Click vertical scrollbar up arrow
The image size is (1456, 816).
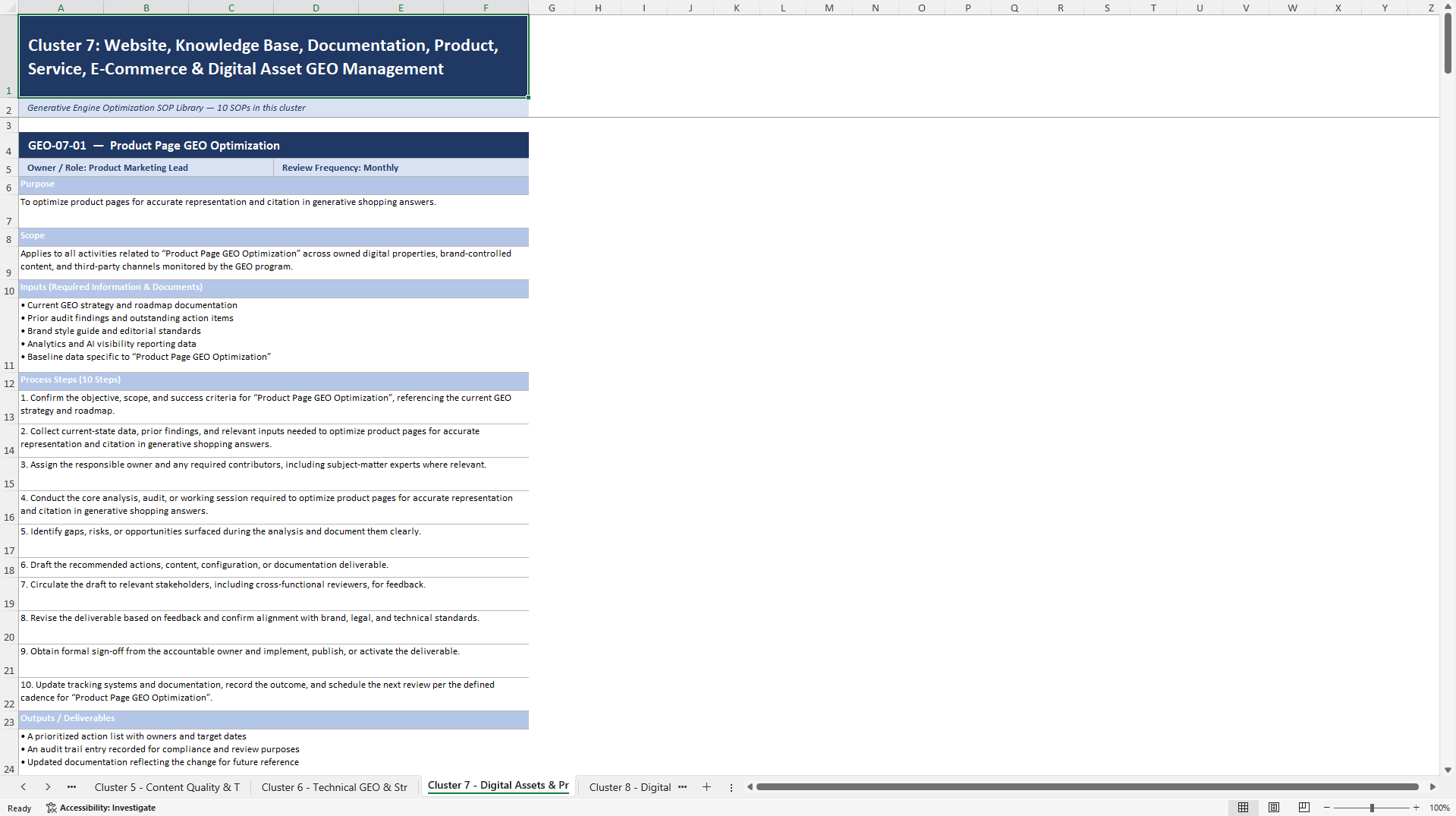tap(1448, 6)
